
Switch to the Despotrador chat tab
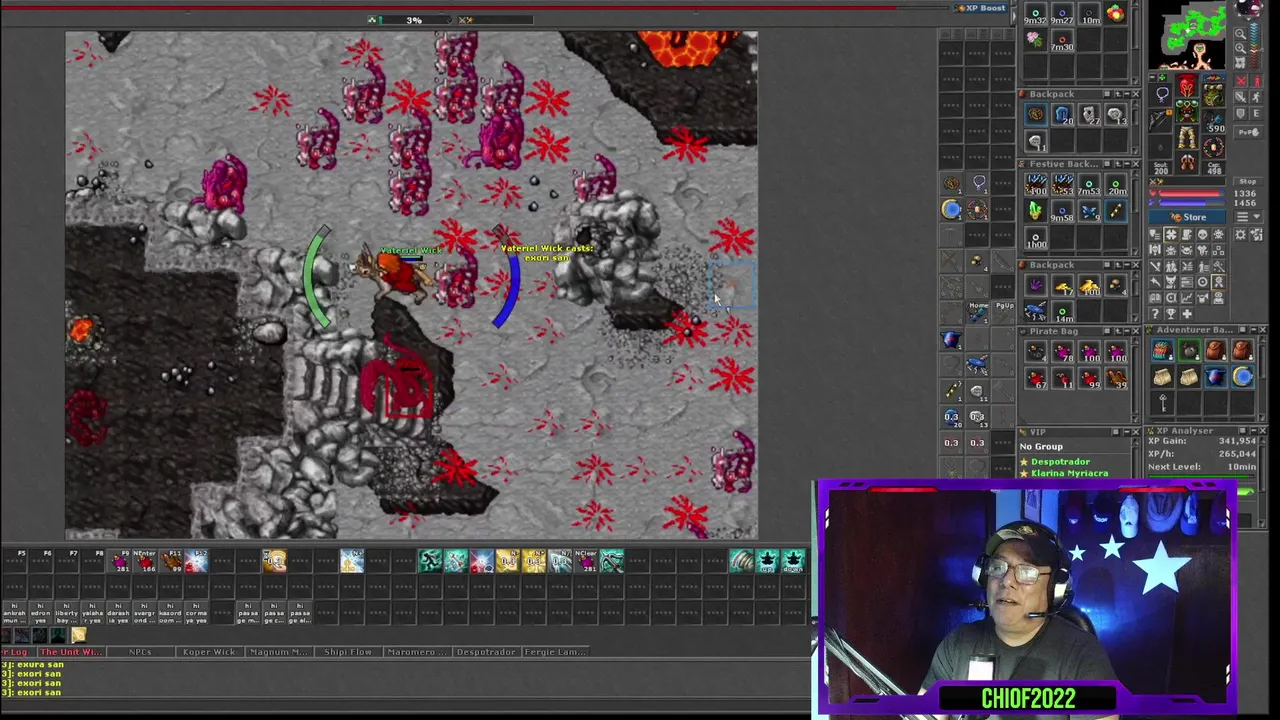pos(486,652)
